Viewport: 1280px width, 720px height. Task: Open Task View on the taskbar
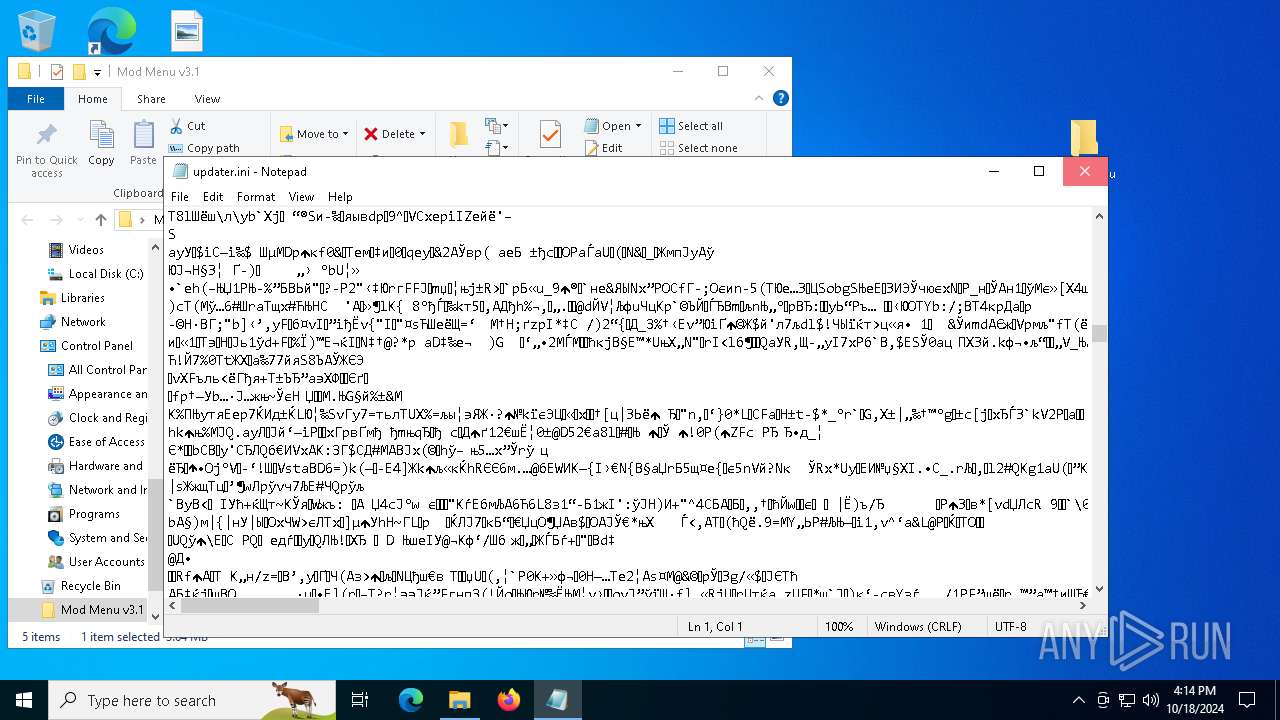click(361, 700)
